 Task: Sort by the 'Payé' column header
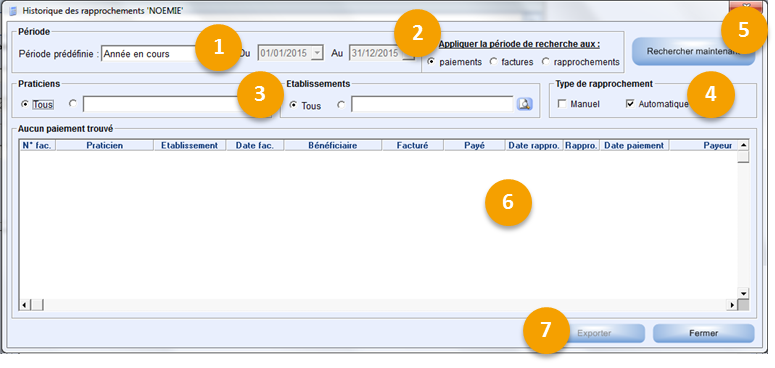[474, 145]
